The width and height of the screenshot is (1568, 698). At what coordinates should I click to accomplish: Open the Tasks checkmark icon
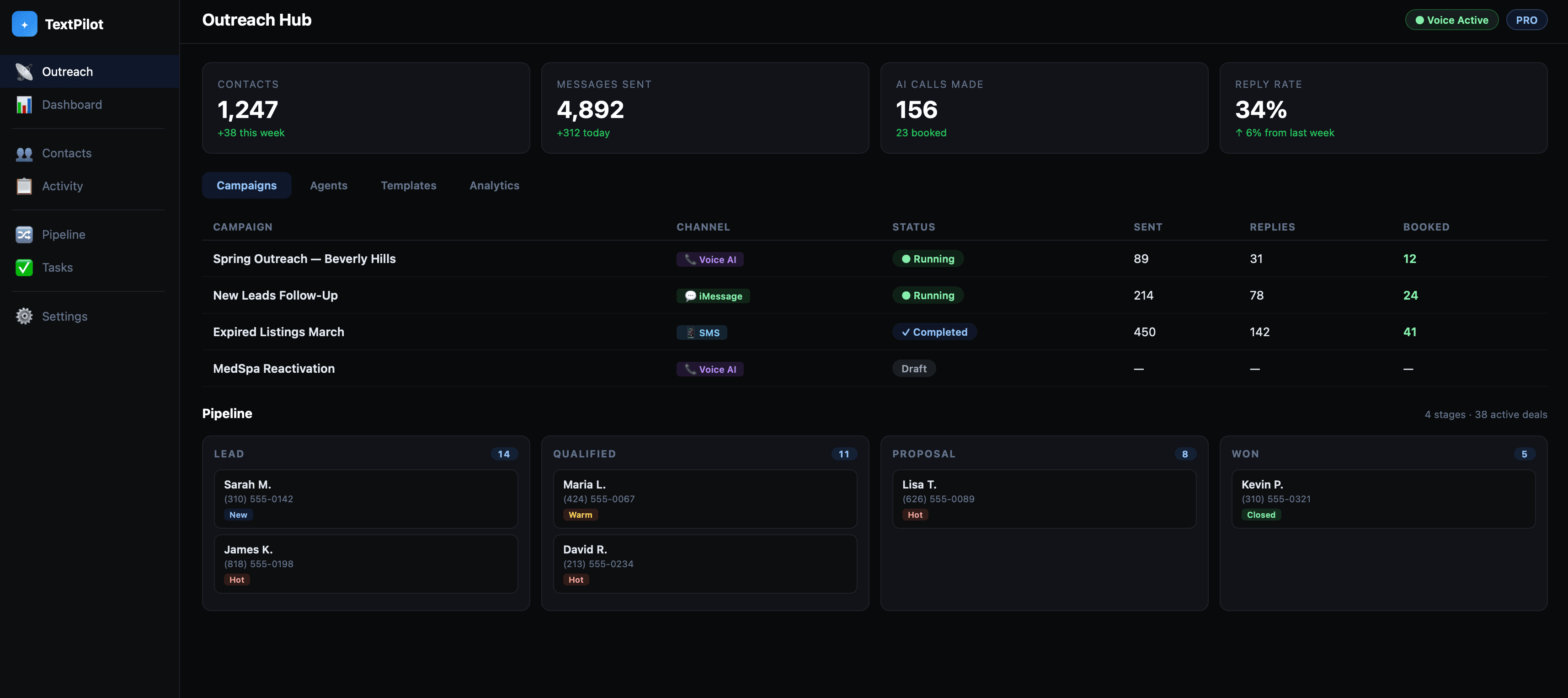click(x=24, y=267)
